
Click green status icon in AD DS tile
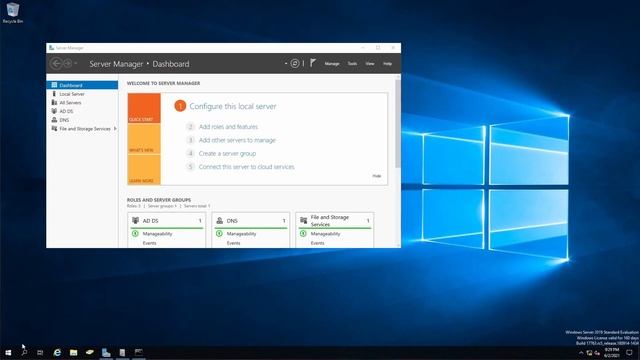135,233
